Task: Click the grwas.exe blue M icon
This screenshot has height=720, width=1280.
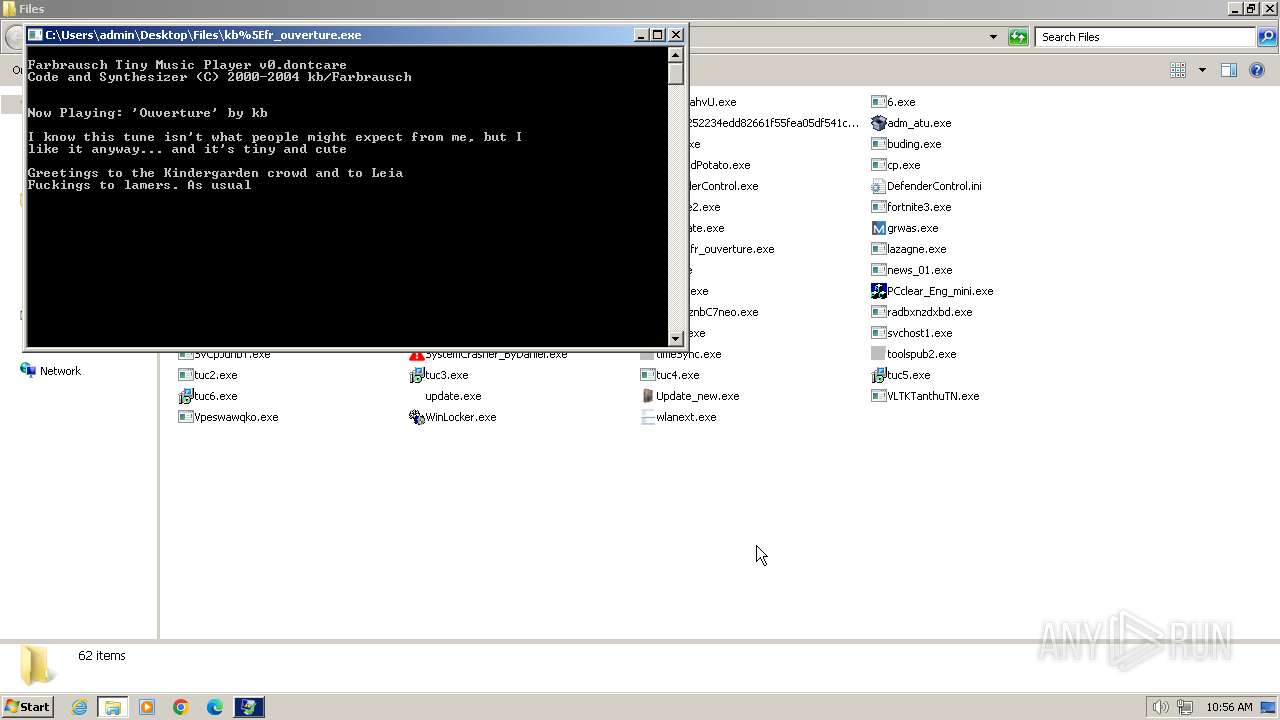Action: (878, 228)
